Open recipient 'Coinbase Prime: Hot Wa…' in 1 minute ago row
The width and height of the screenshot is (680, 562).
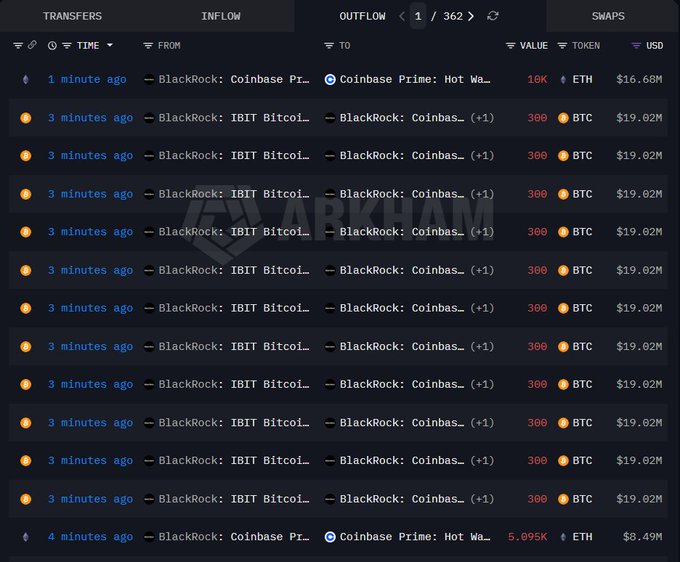tap(415, 79)
